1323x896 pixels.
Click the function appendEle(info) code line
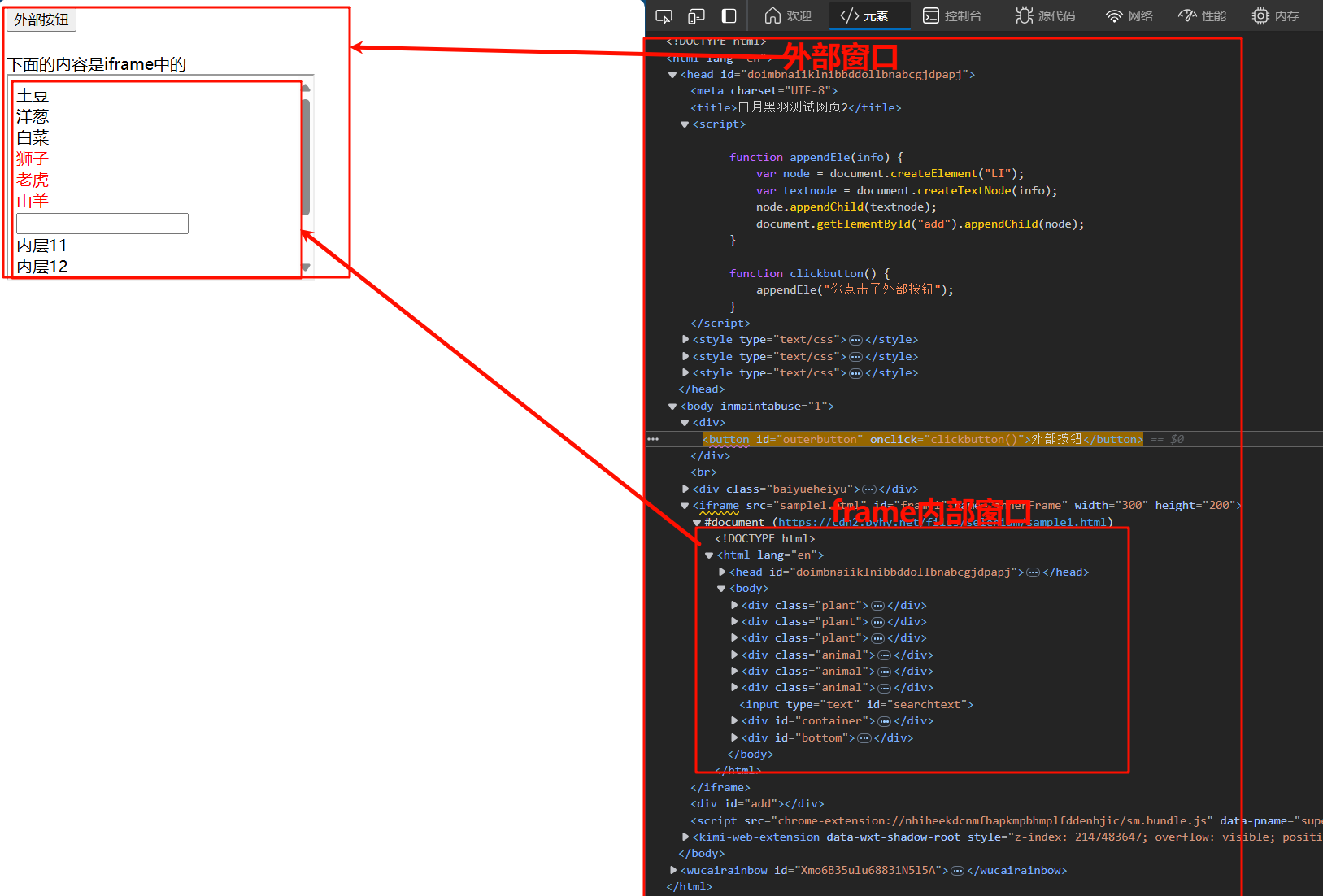click(x=816, y=158)
